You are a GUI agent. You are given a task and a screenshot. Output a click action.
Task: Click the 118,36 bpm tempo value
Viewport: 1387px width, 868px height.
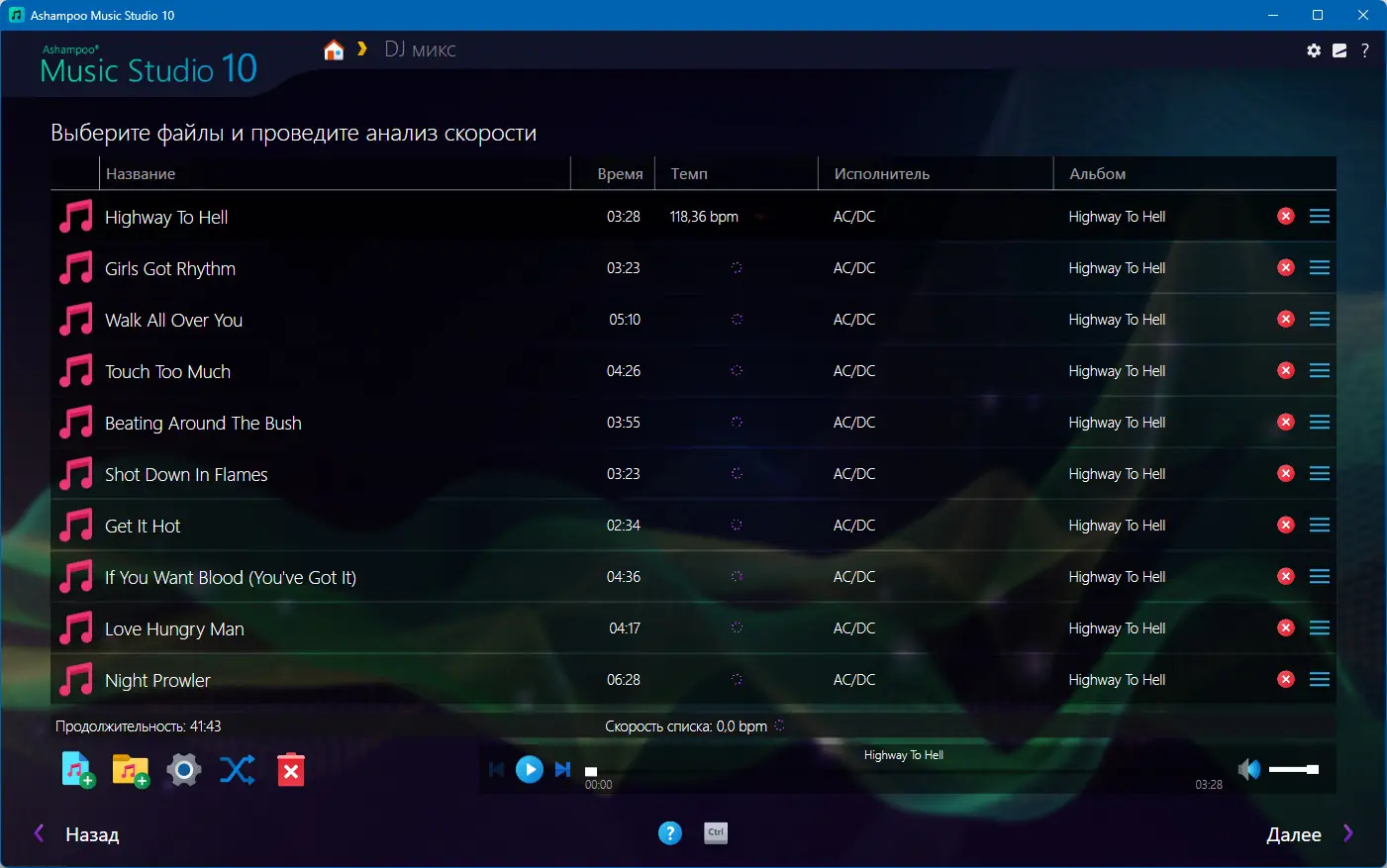(704, 217)
